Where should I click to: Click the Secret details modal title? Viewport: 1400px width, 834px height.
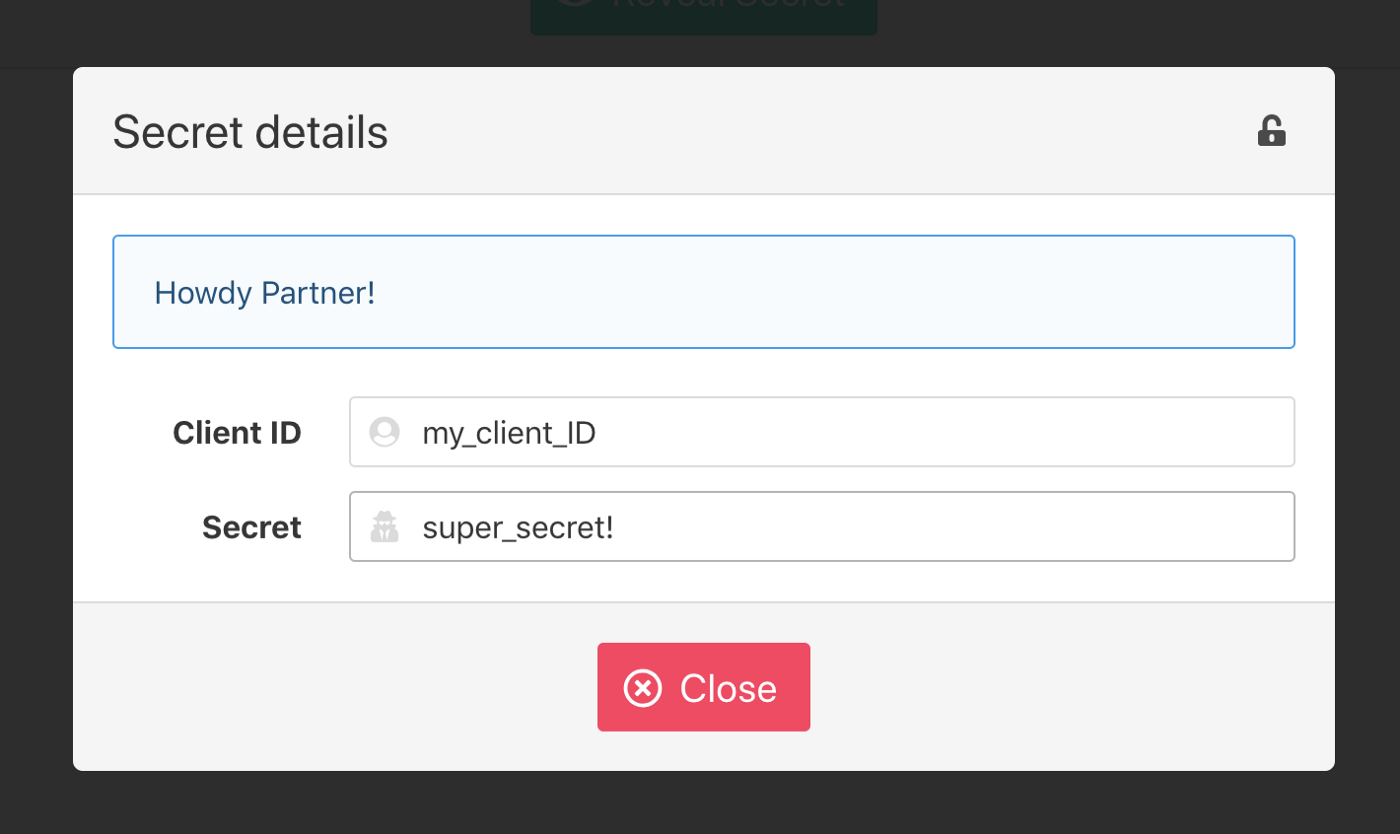tap(250, 132)
